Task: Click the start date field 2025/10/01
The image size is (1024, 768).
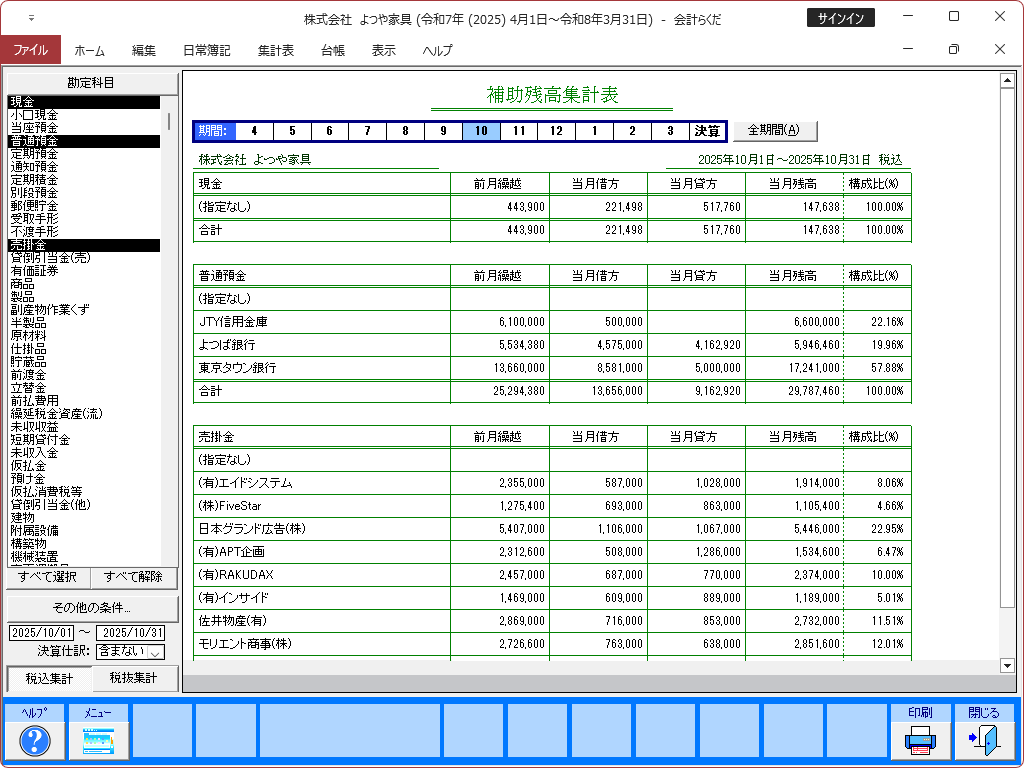Action: pos(41,633)
